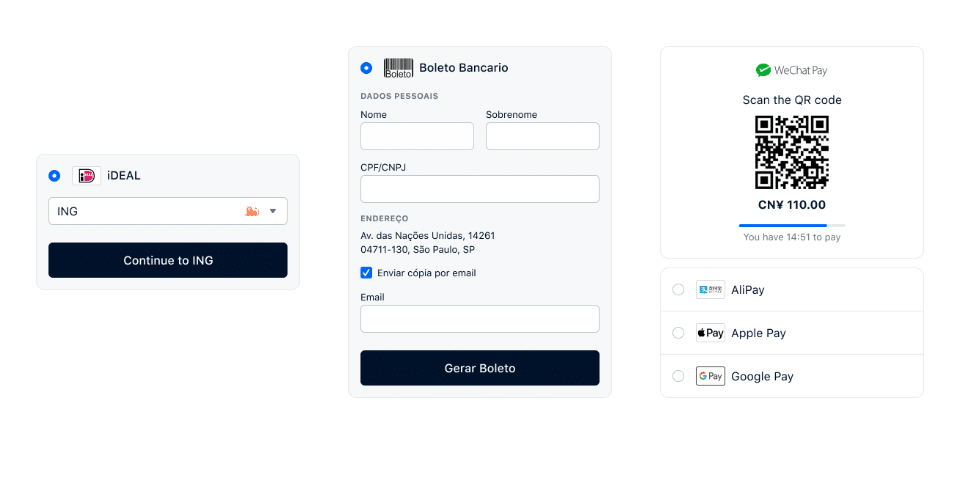Uncheck Enviar cópia por email checkbox

click(x=366, y=273)
